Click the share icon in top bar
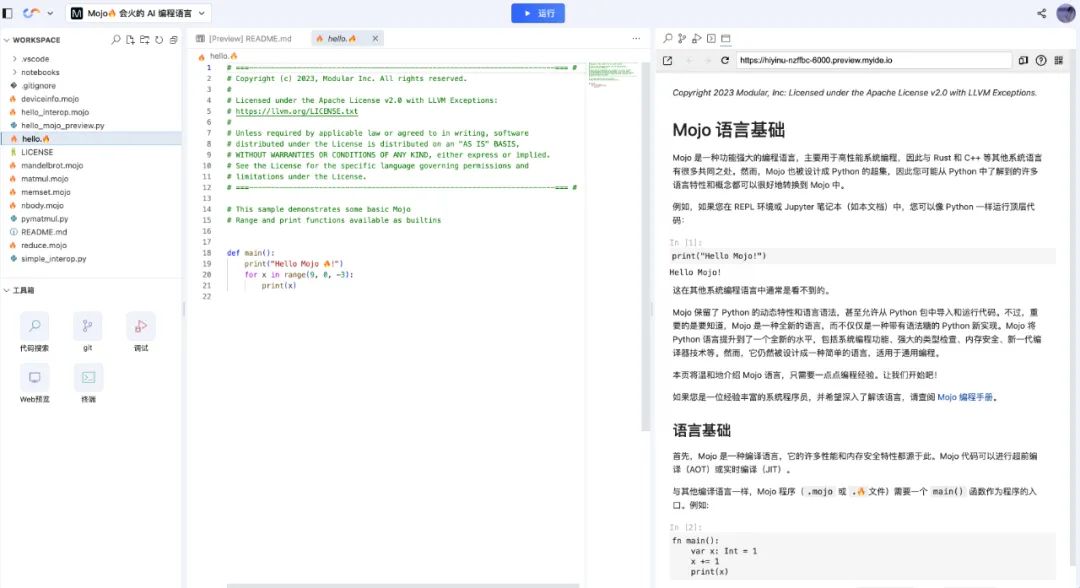Screen dimensions: 1080x588 pos(1041,13)
